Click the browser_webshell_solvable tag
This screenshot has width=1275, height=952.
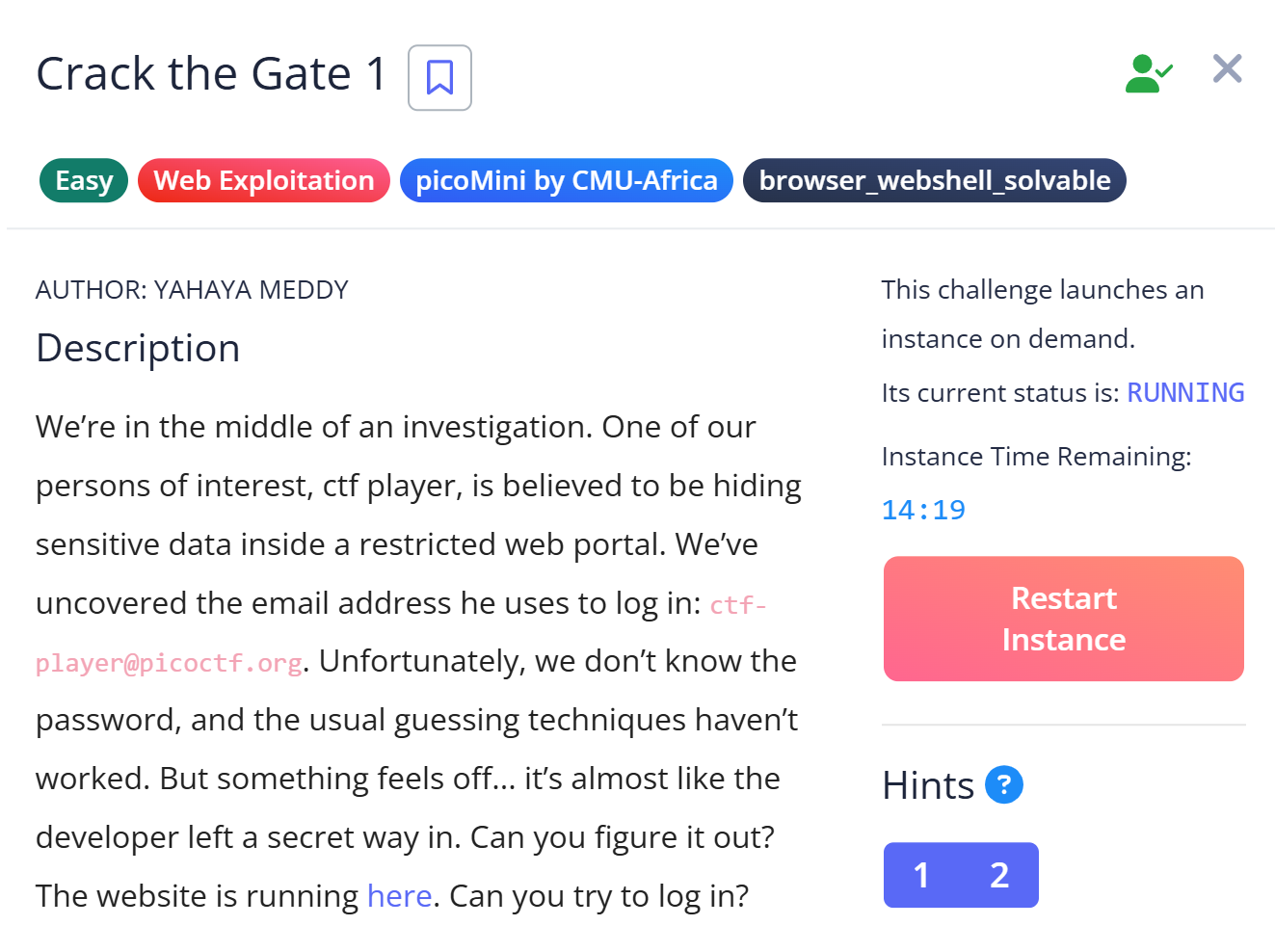pyautogui.click(x=934, y=180)
